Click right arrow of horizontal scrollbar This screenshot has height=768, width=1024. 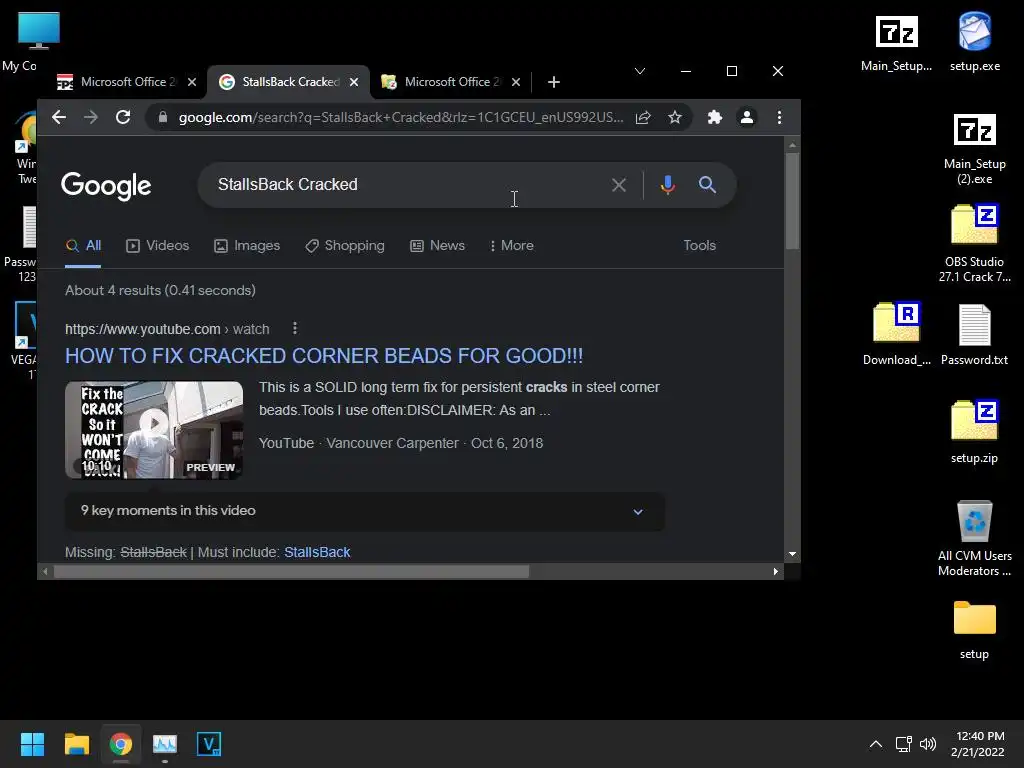(x=775, y=571)
